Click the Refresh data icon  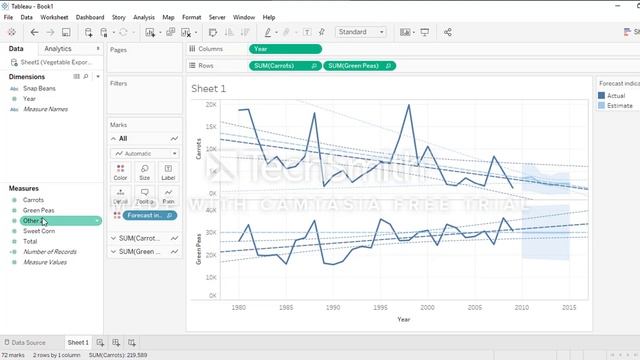coord(123,32)
